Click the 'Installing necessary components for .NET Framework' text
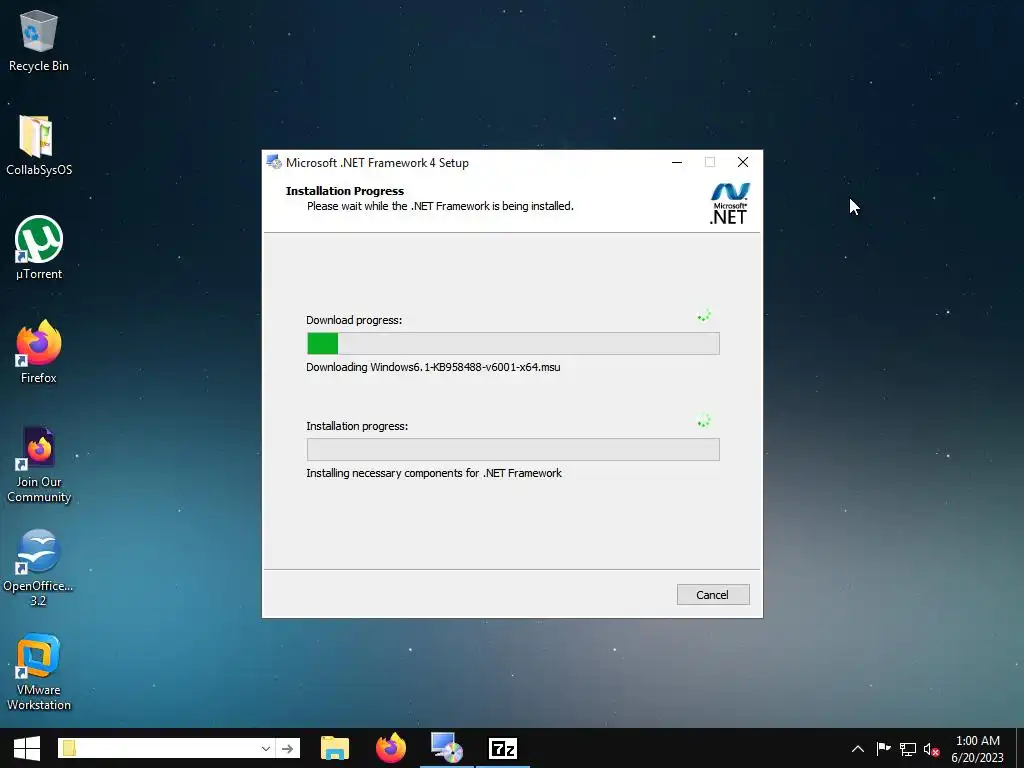The image size is (1024, 768). pos(434,473)
